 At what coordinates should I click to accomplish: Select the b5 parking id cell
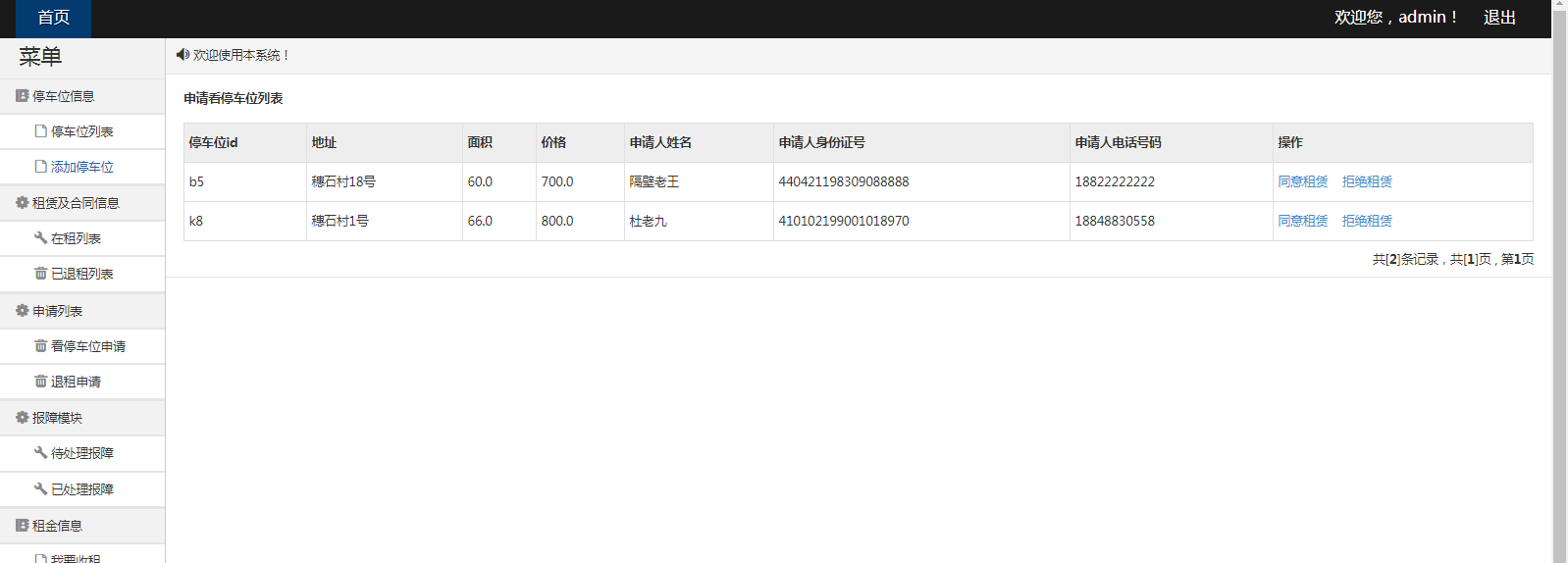[x=245, y=182]
